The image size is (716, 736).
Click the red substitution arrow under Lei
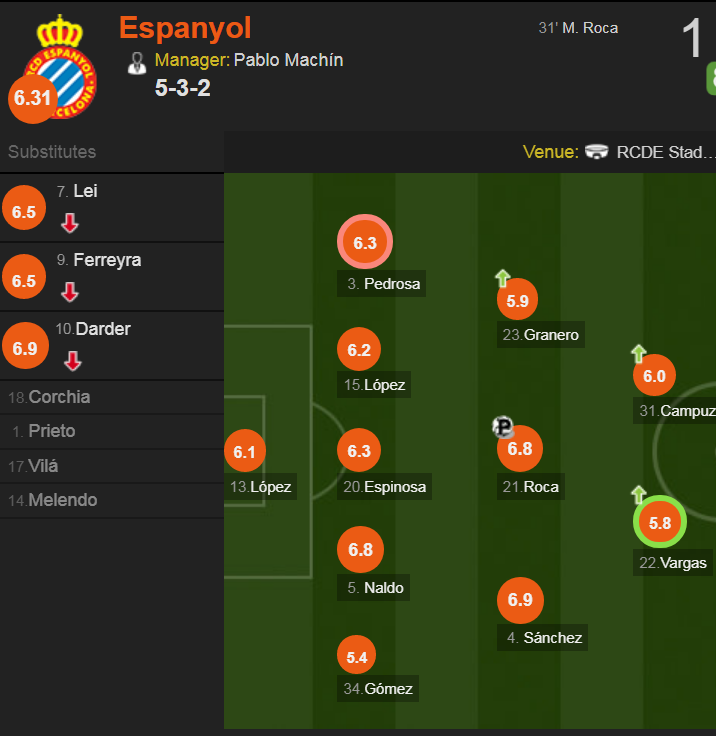pyautogui.click(x=70, y=223)
